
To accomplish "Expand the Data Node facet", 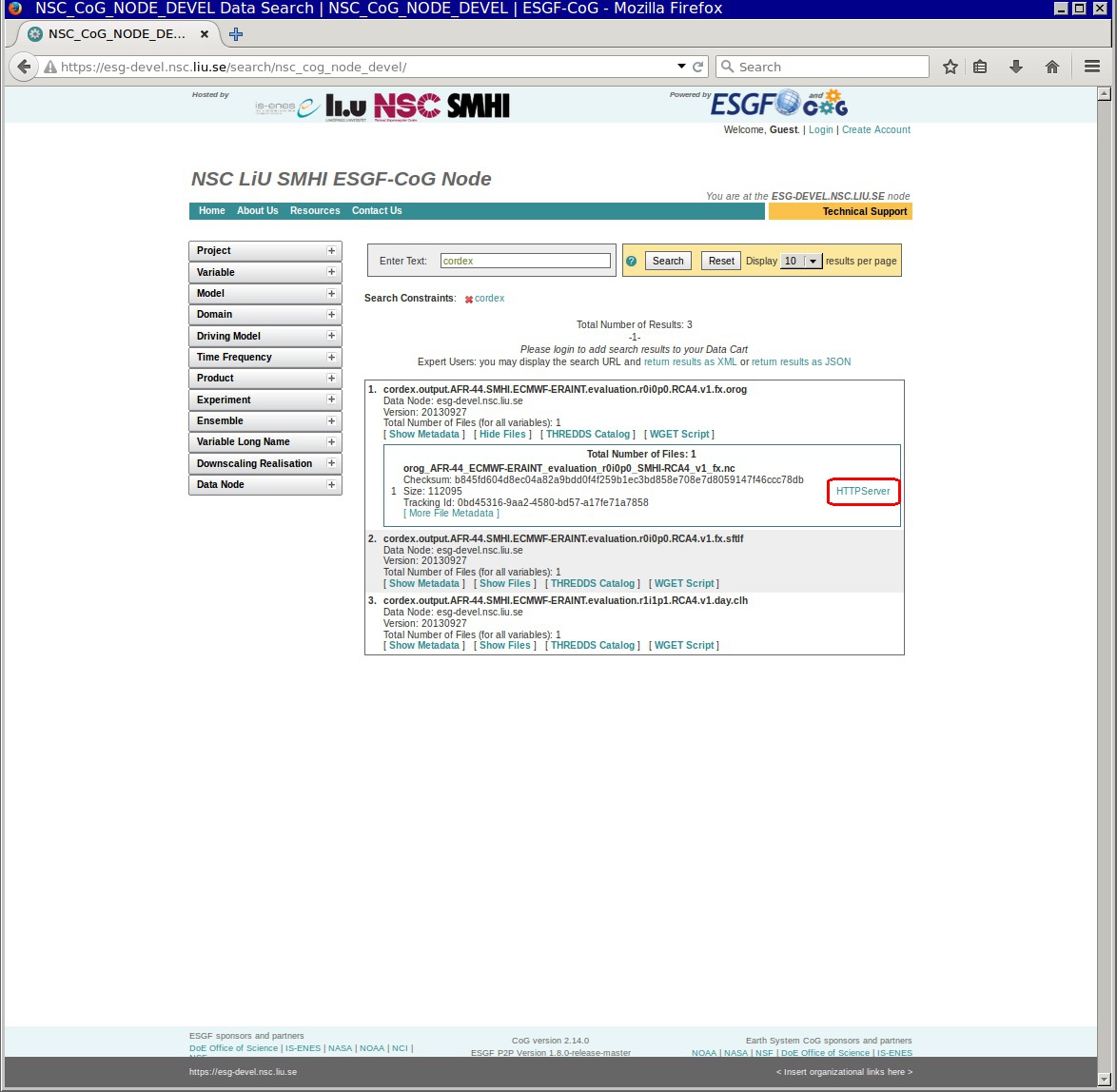I will (331, 484).
